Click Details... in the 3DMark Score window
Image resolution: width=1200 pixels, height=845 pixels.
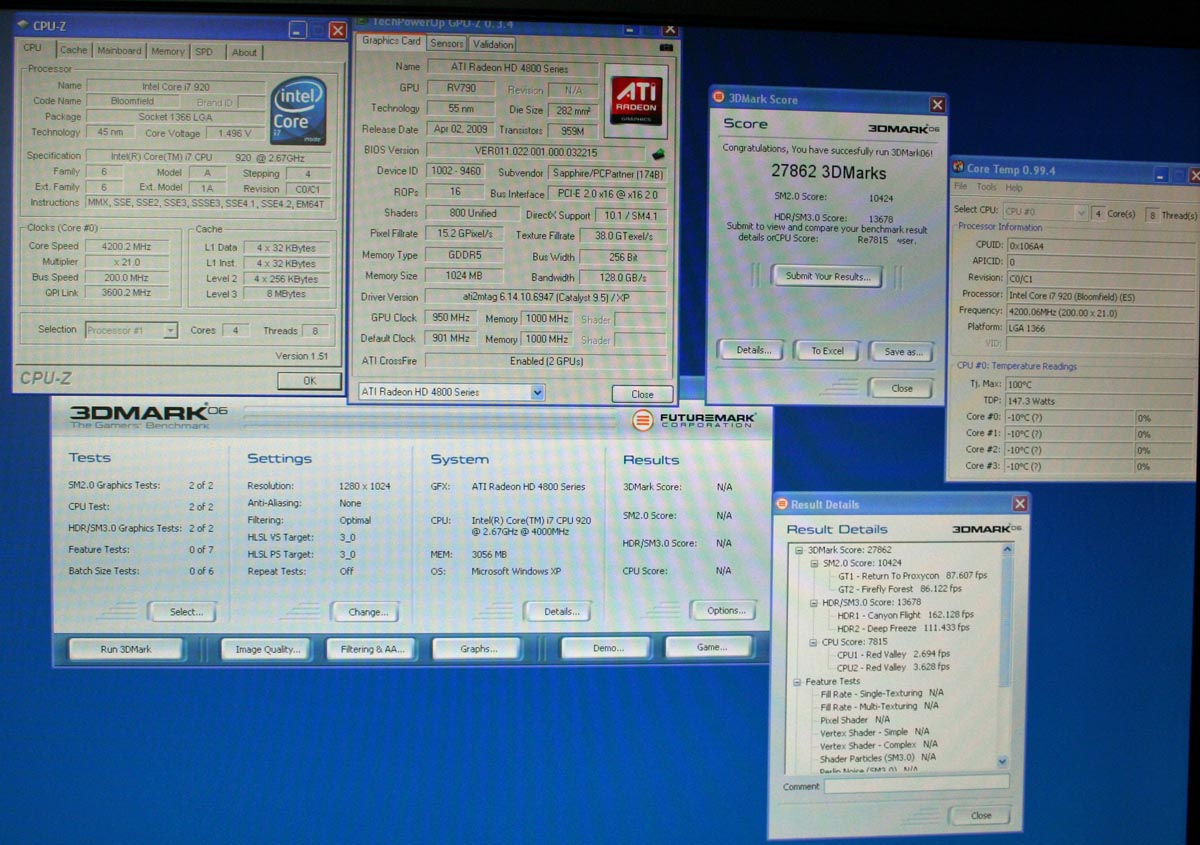[753, 350]
